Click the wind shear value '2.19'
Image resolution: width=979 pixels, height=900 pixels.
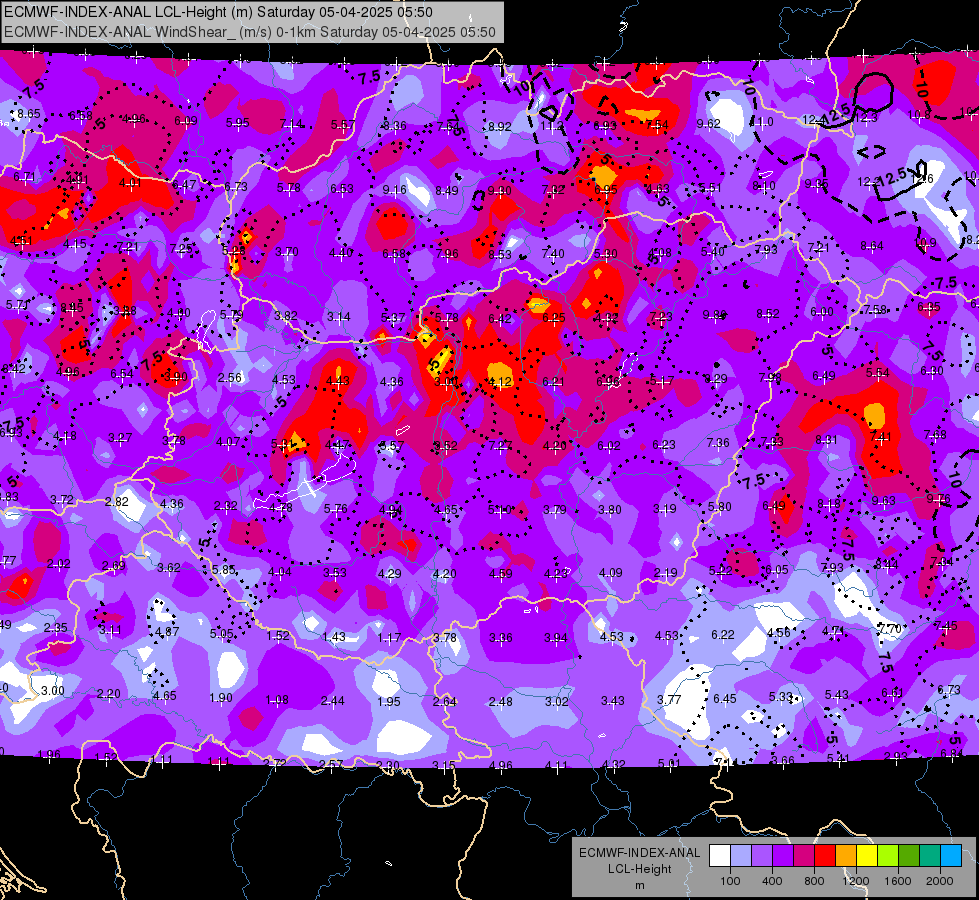pos(666,573)
